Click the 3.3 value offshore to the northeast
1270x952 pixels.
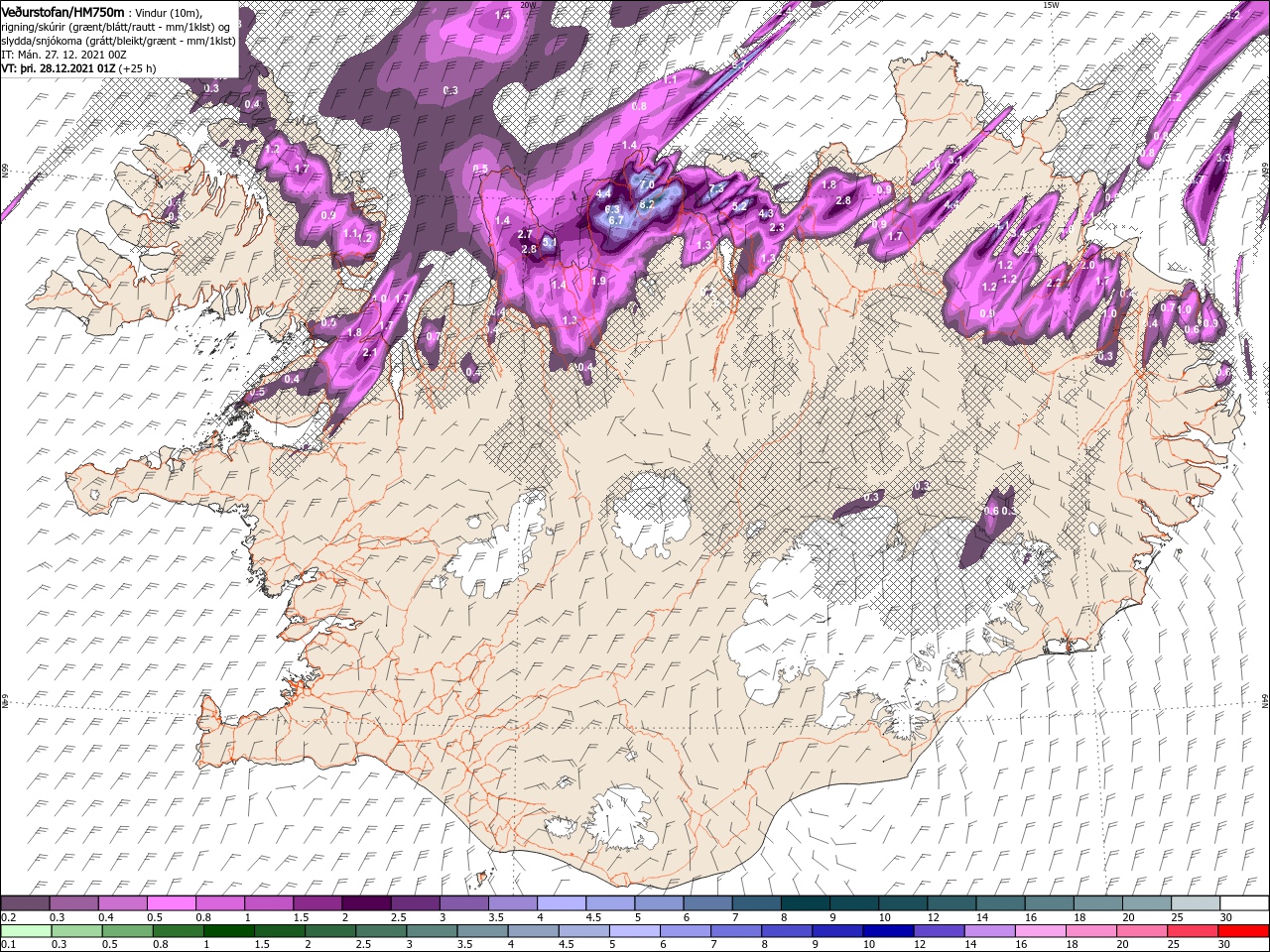1224,158
